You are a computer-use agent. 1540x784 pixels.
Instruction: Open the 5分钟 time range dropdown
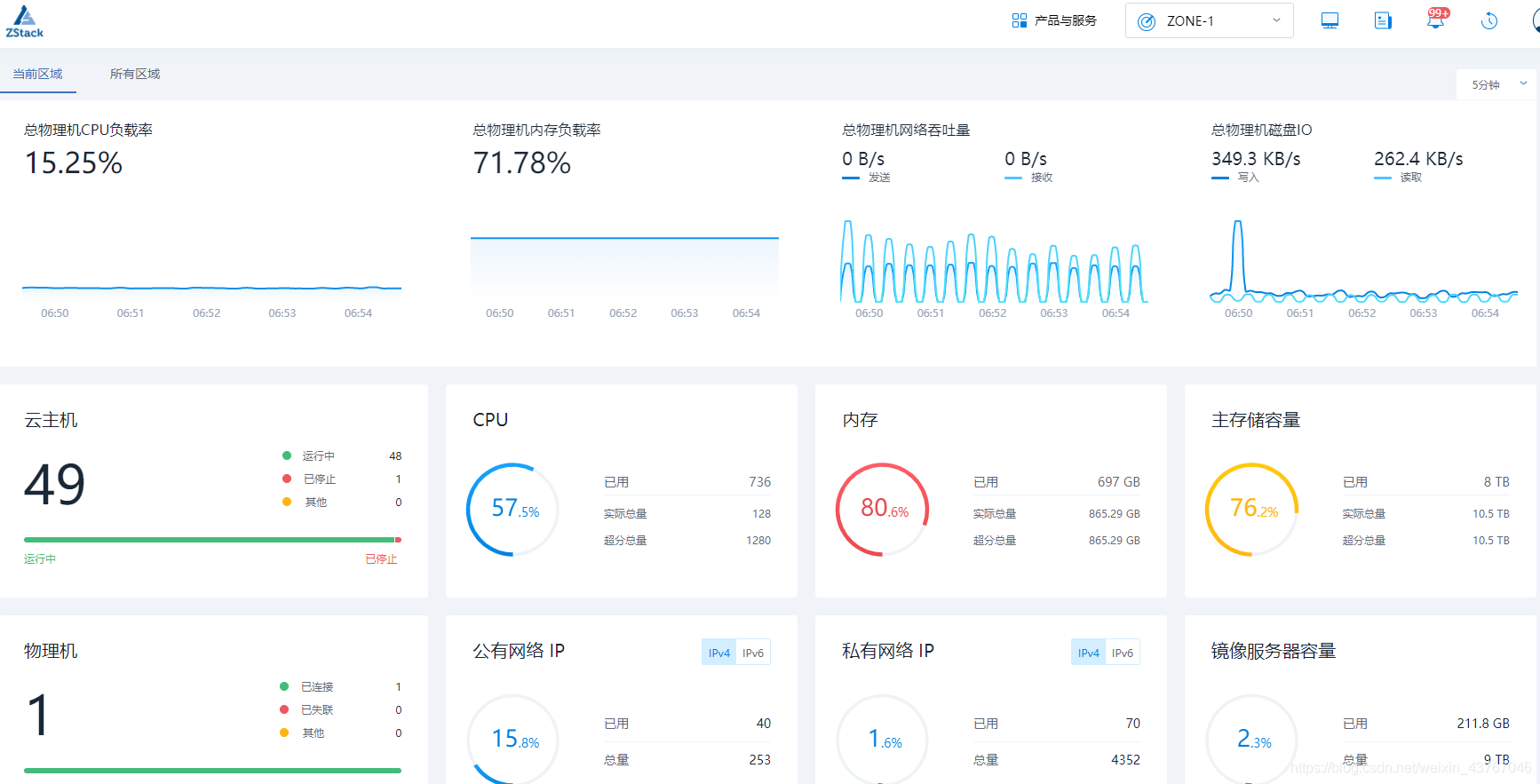(x=1498, y=84)
